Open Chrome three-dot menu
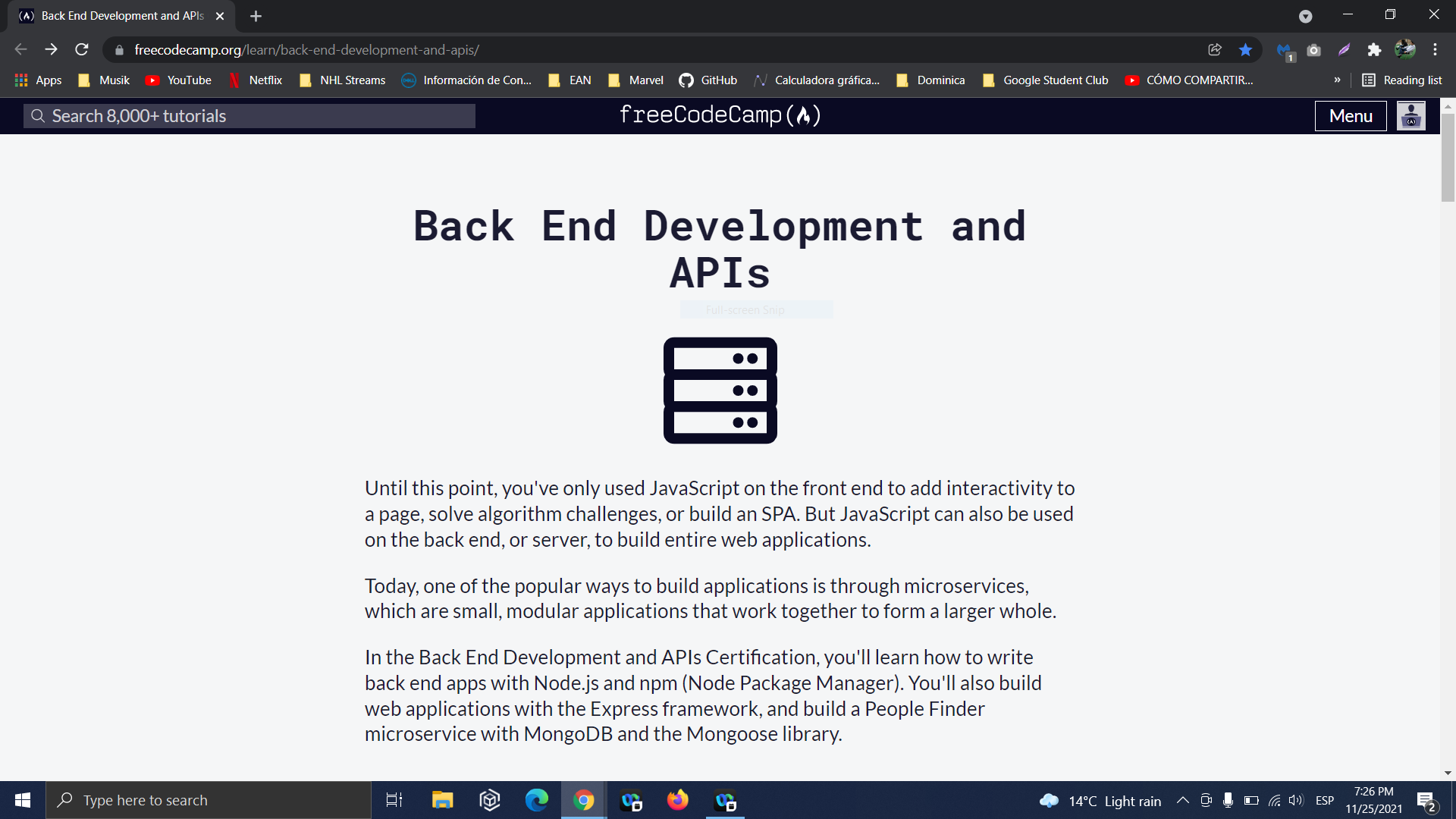1456x819 pixels. (1435, 50)
